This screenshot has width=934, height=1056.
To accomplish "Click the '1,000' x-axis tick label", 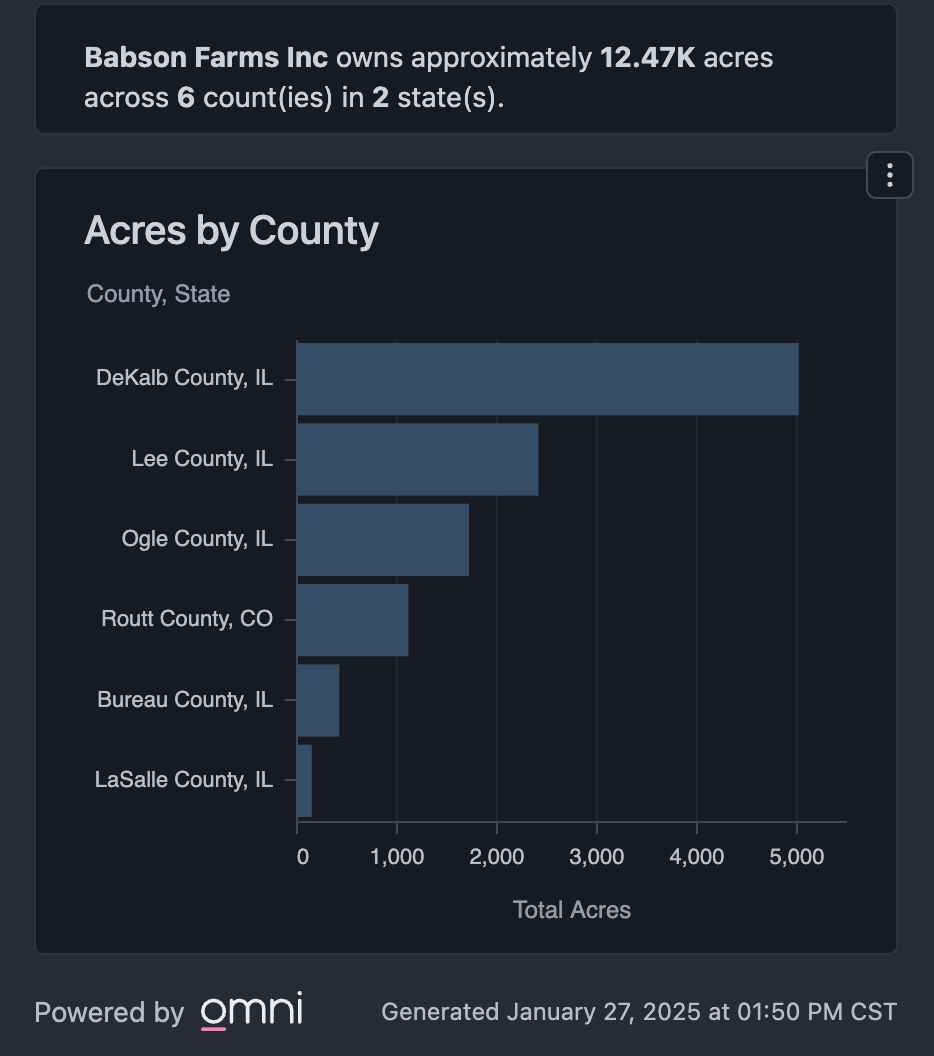I will tap(397, 857).
